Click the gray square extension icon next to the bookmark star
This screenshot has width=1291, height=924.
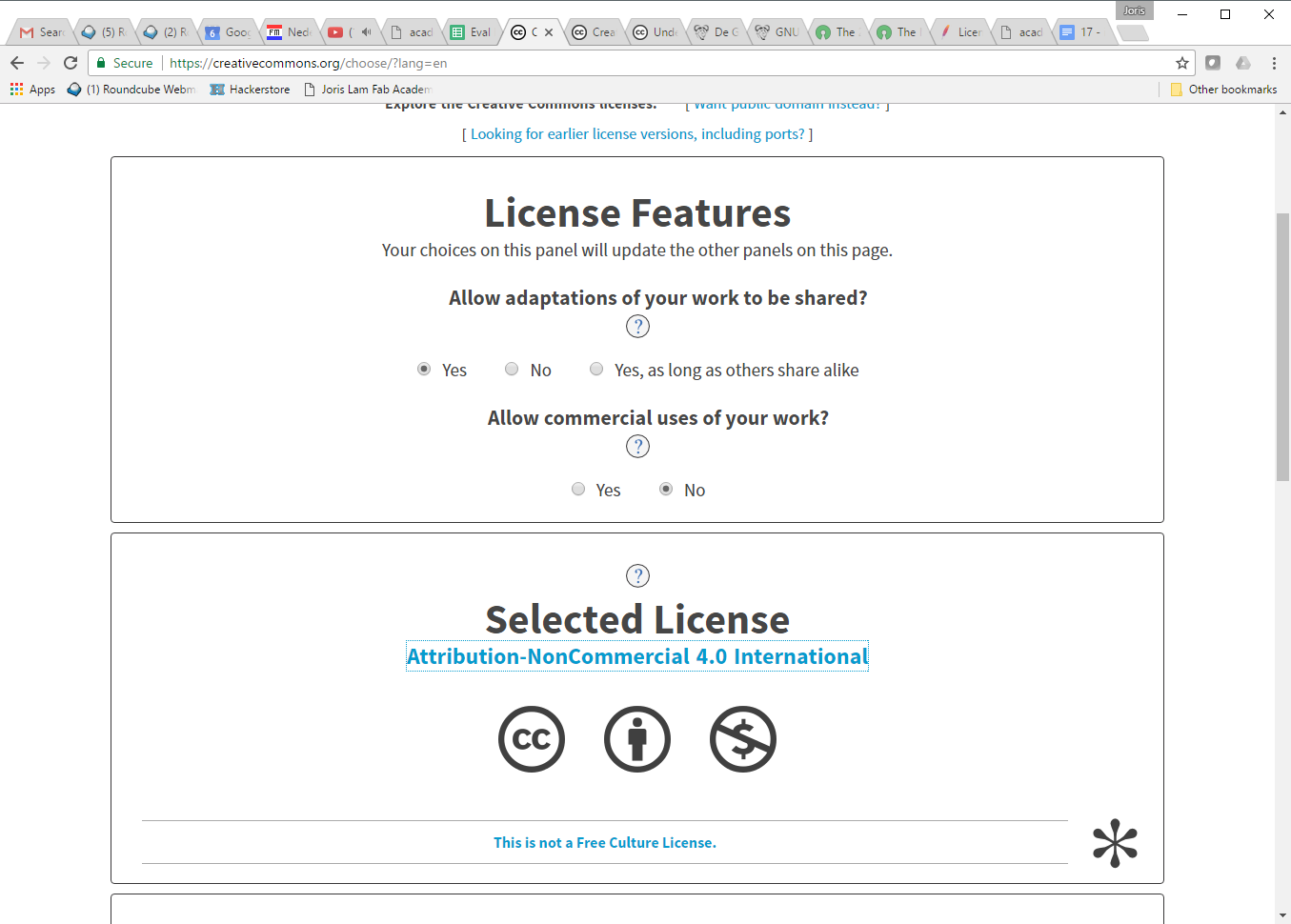[1213, 63]
